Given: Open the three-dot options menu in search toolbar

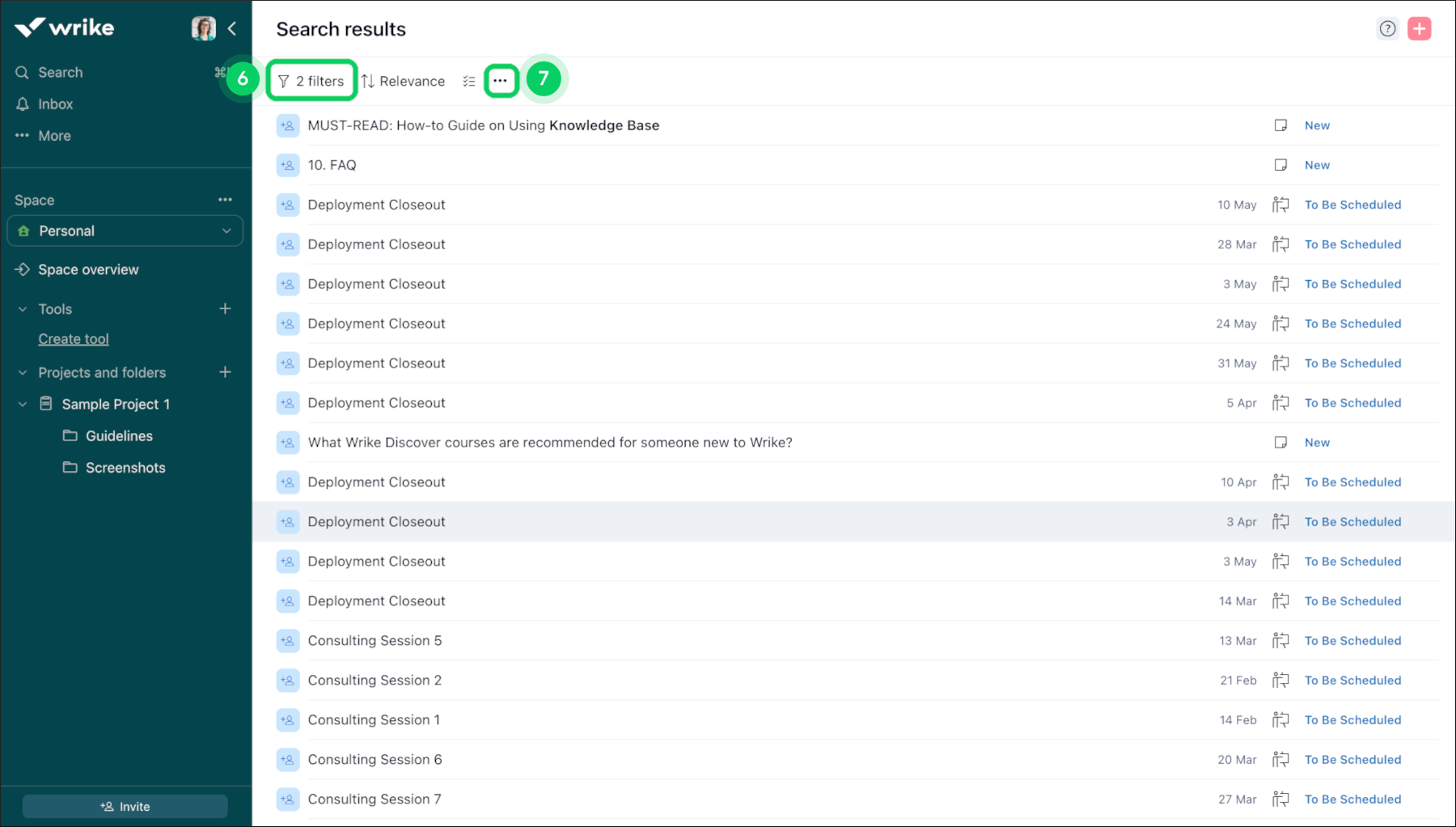Looking at the screenshot, I should (501, 80).
